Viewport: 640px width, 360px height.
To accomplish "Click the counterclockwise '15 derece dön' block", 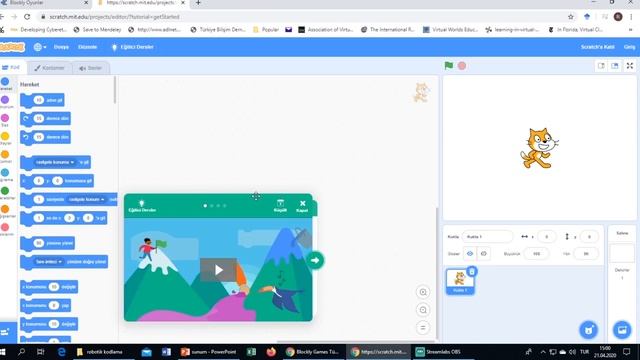I will coord(45,137).
